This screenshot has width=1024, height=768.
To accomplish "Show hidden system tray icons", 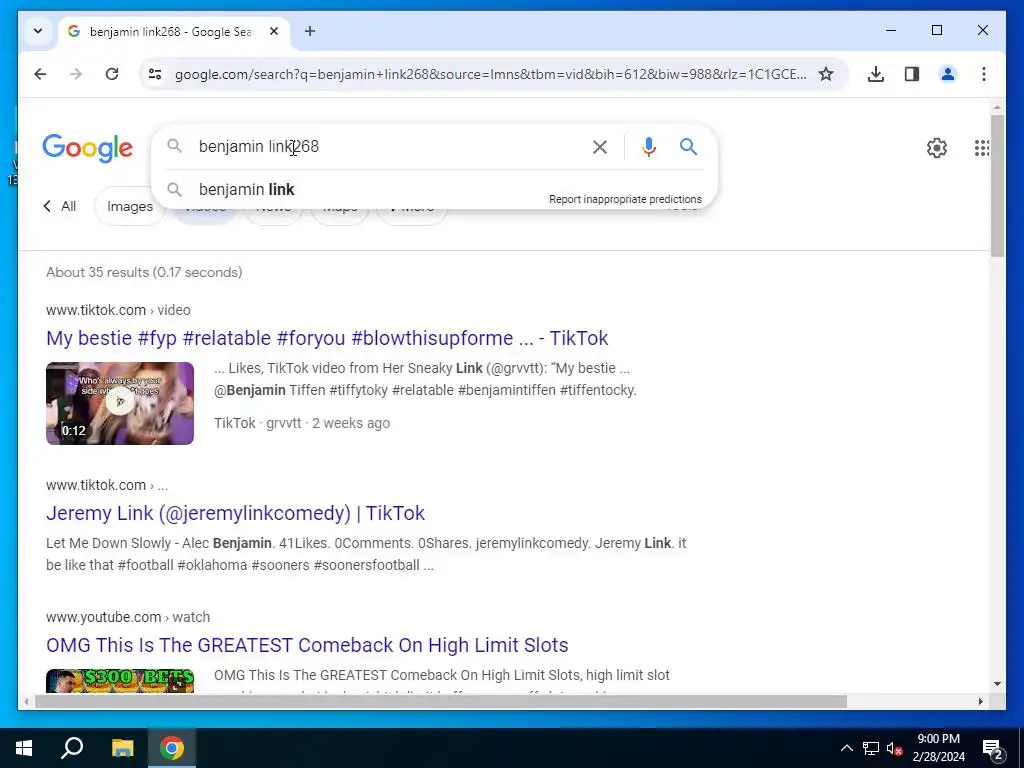I will coord(846,748).
